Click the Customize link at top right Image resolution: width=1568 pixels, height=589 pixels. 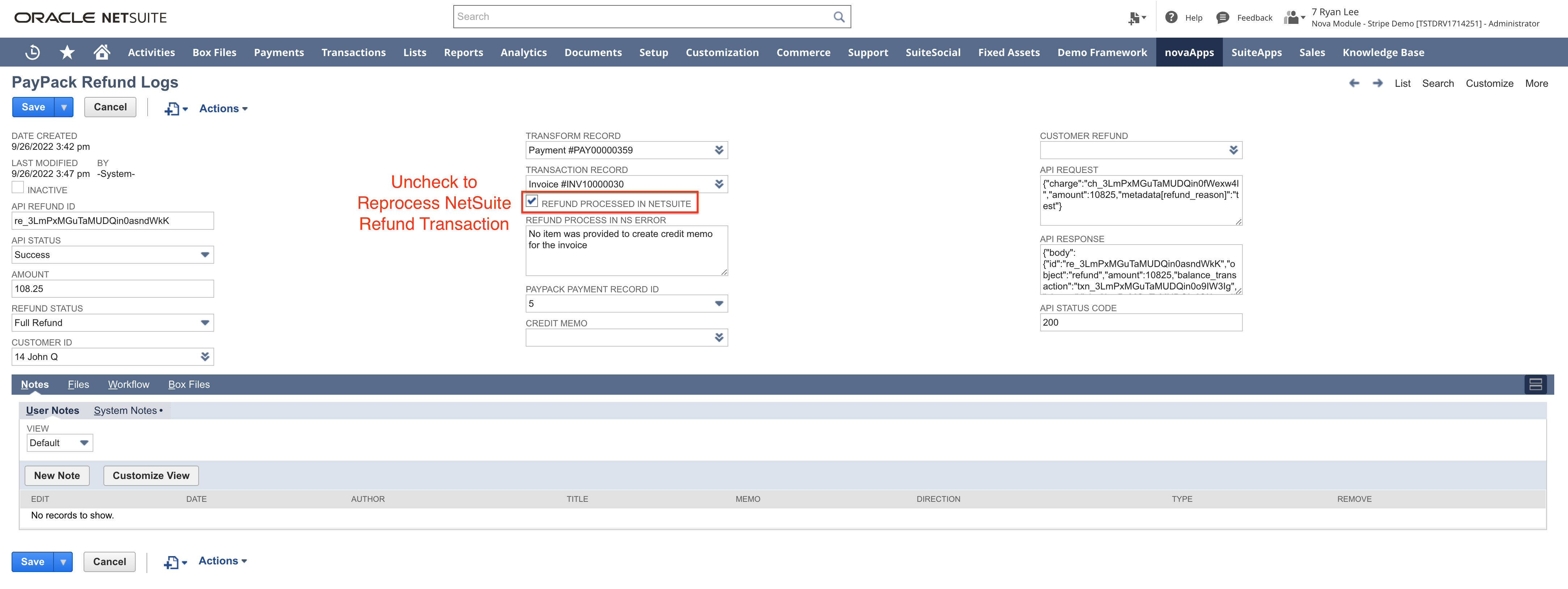[x=1489, y=83]
